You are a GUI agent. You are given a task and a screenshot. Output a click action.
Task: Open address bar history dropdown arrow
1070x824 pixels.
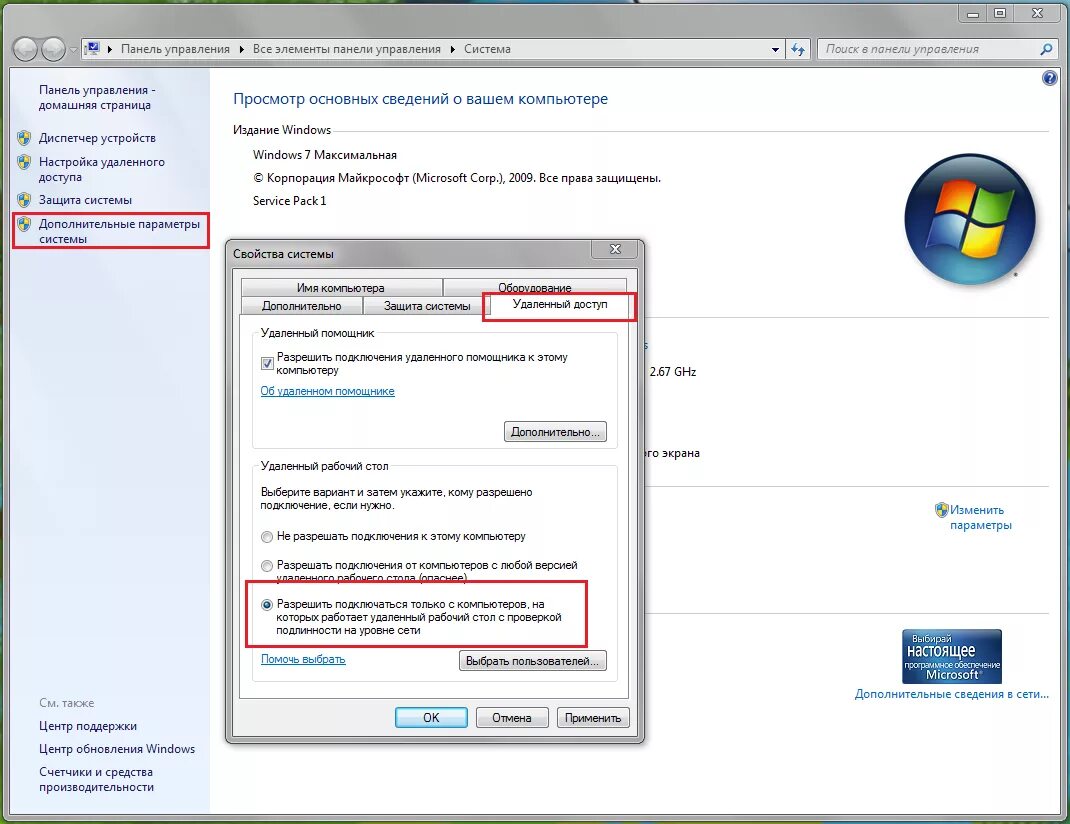(775, 49)
